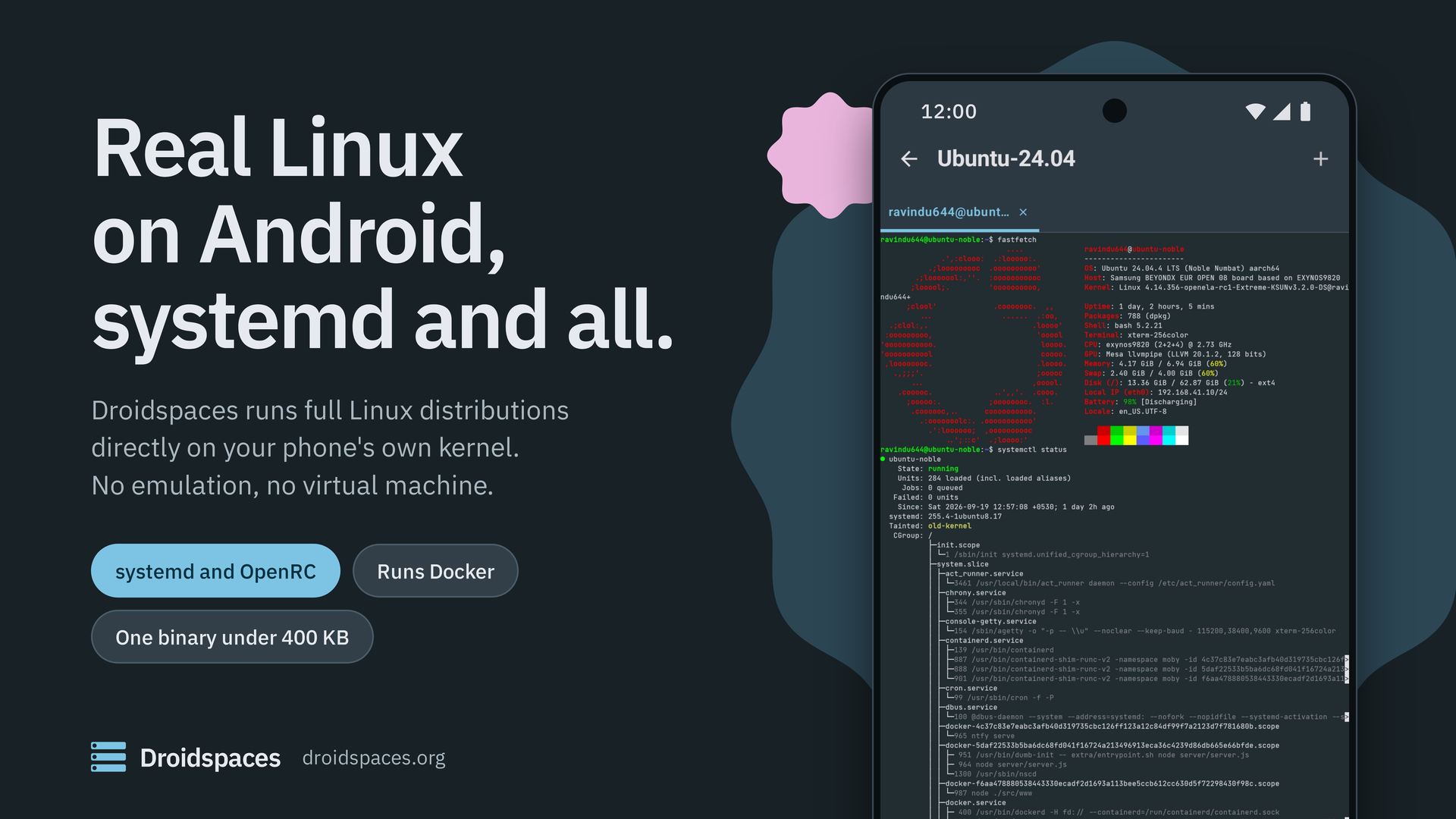
Task: Click the 'systemctl status' command prompt line
Action: click(x=974, y=450)
